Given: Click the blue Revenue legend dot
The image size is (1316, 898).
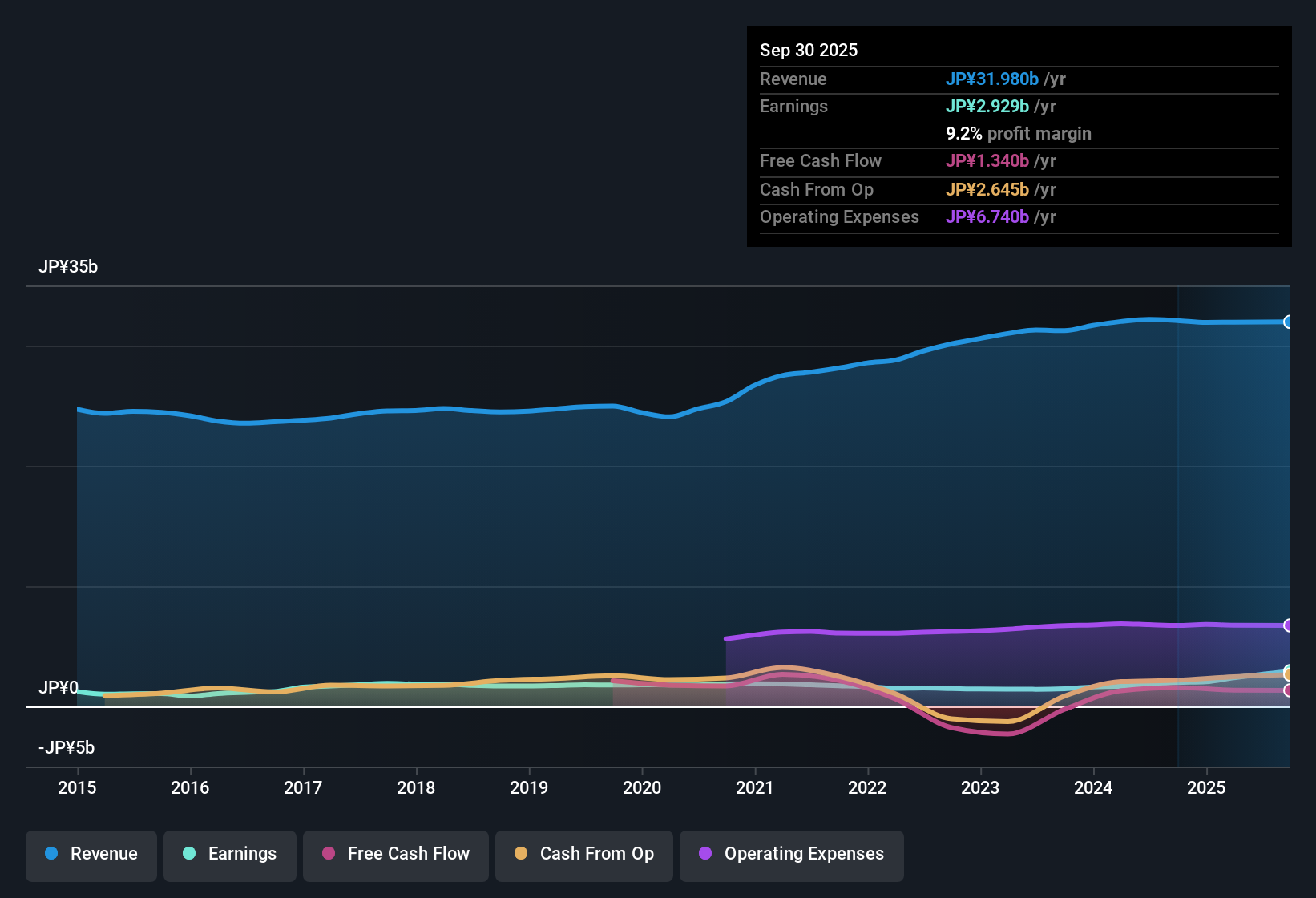Looking at the screenshot, I should (51, 854).
